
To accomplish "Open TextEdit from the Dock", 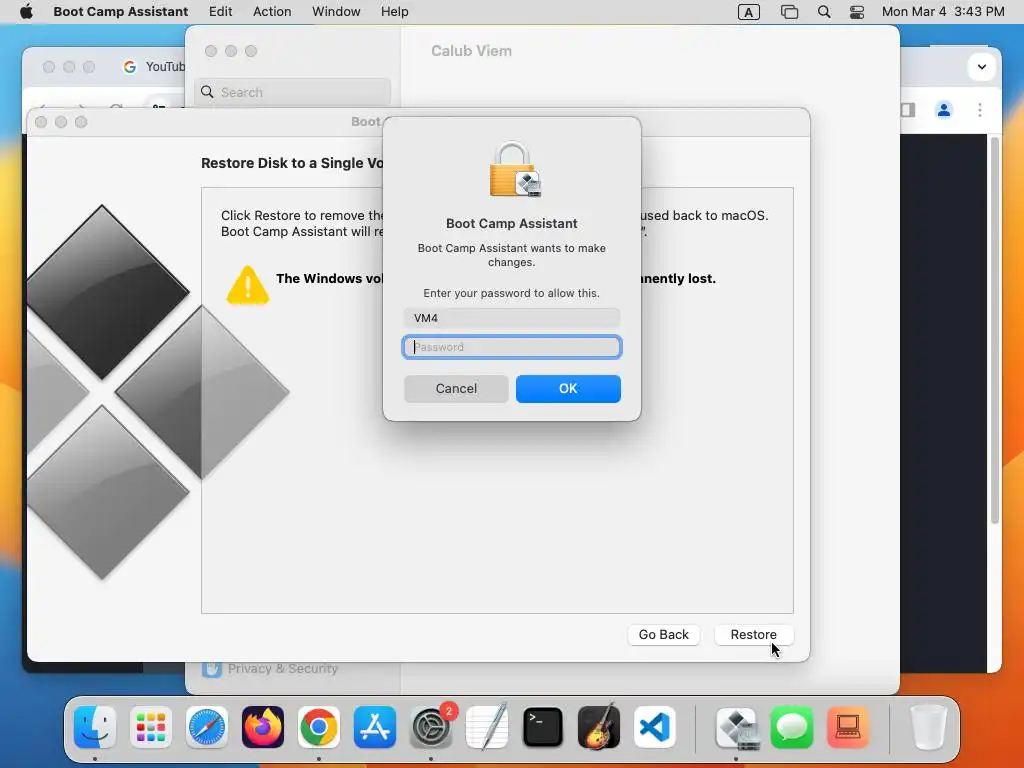I will [x=487, y=727].
